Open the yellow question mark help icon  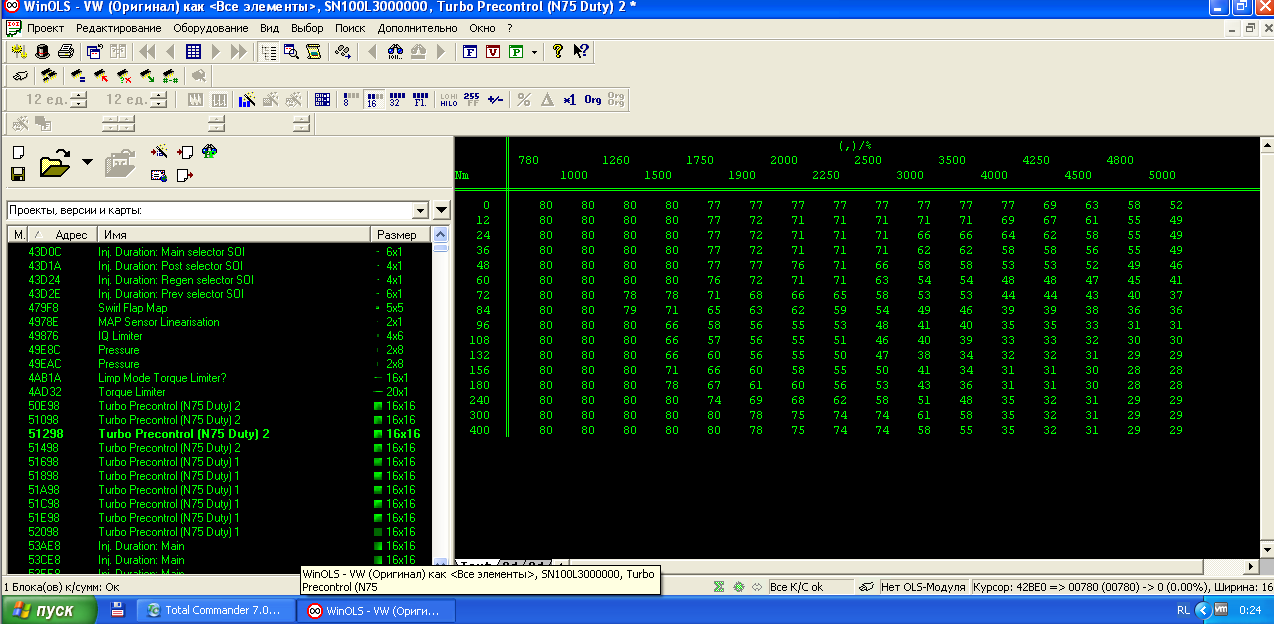tap(558, 51)
